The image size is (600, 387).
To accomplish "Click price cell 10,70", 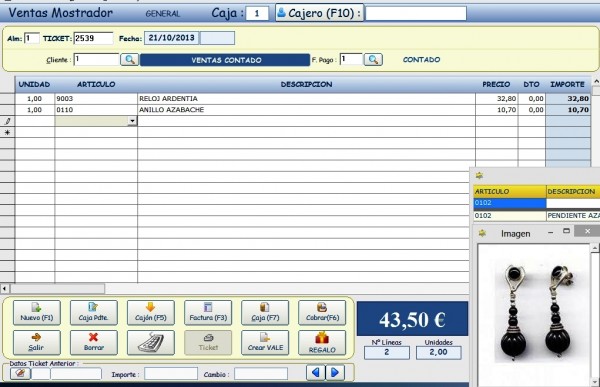I will click(x=497, y=110).
